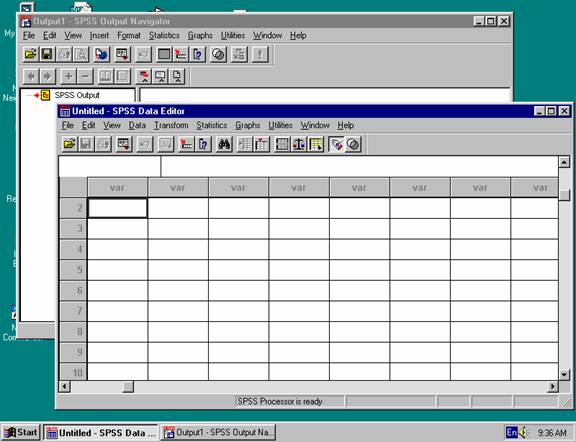Click Variables icon in Output Navigator toolbar
576x442 pixels.
pos(198,54)
